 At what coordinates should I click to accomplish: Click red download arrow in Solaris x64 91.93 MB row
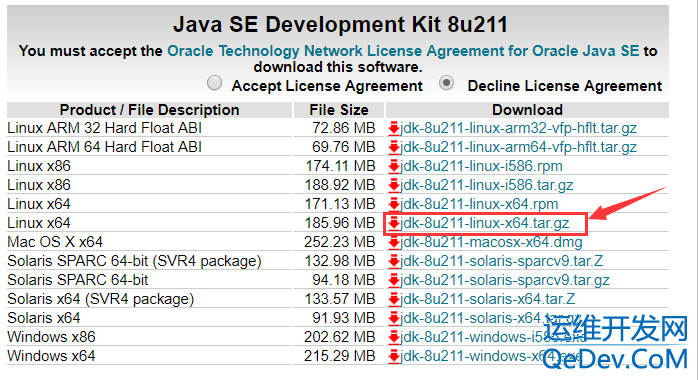point(394,319)
